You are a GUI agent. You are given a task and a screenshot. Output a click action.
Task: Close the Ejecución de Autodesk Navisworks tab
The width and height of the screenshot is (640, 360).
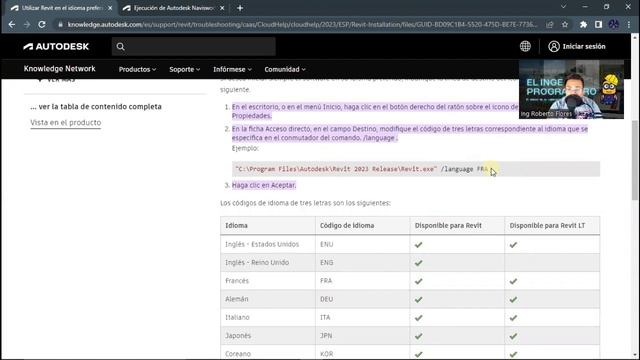pyautogui.click(x=222, y=8)
